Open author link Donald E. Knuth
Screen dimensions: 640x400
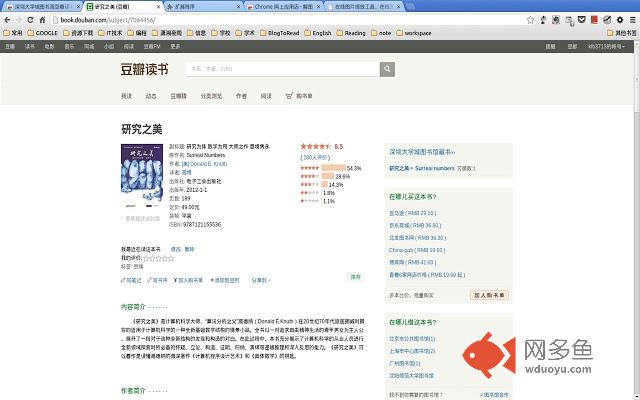coord(204,164)
